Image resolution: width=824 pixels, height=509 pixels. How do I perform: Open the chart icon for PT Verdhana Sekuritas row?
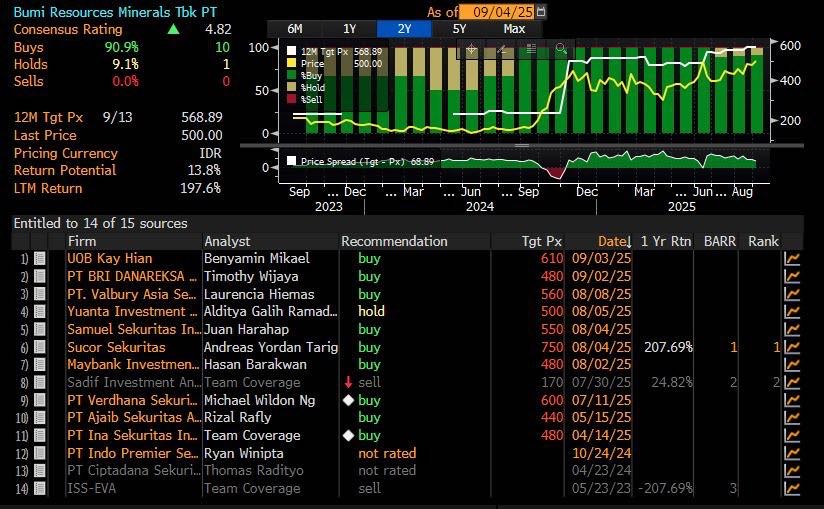click(x=792, y=400)
